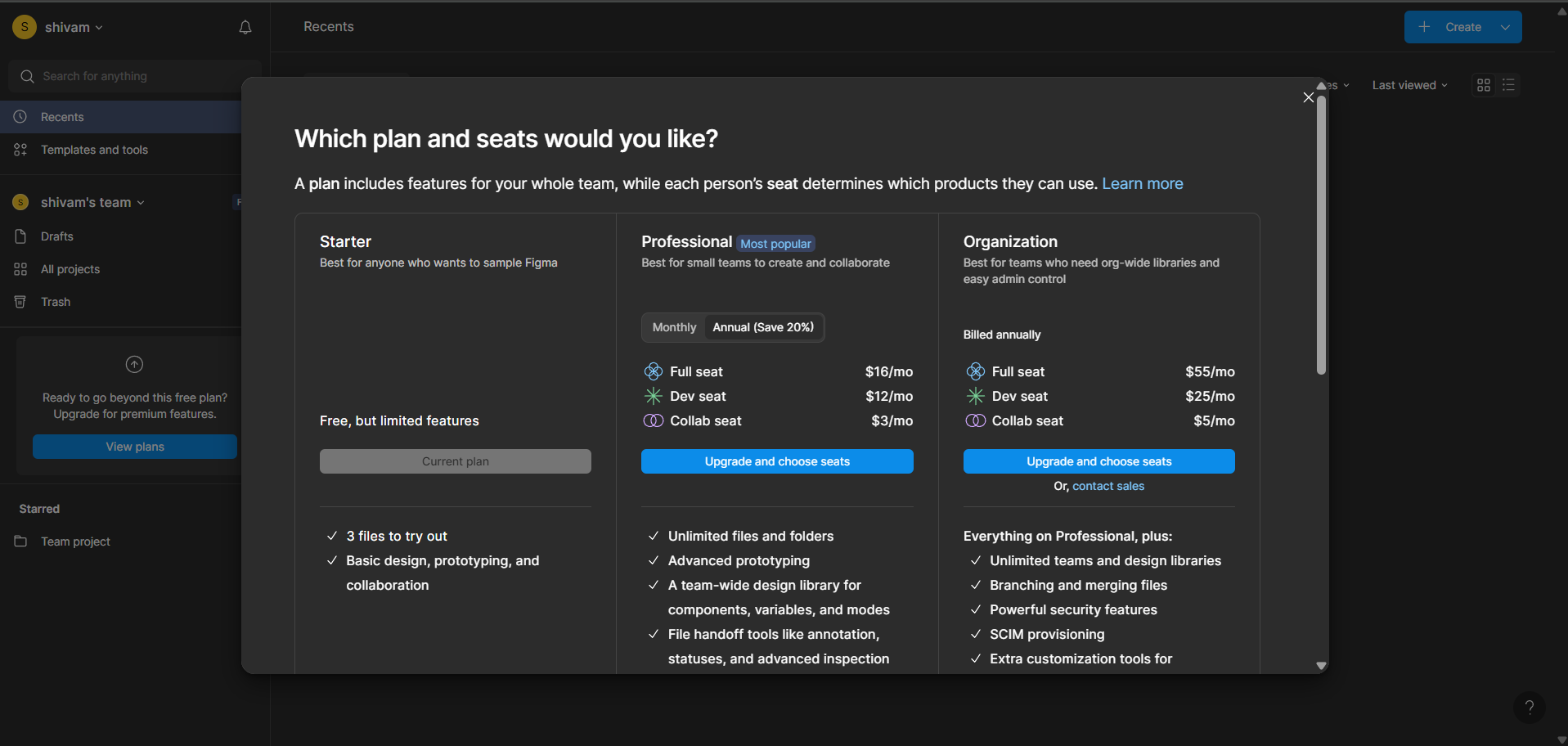Viewport: 1568px width, 746px height.
Task: Click the Organization Collab seat $5/mo price
Action: [x=1214, y=420]
